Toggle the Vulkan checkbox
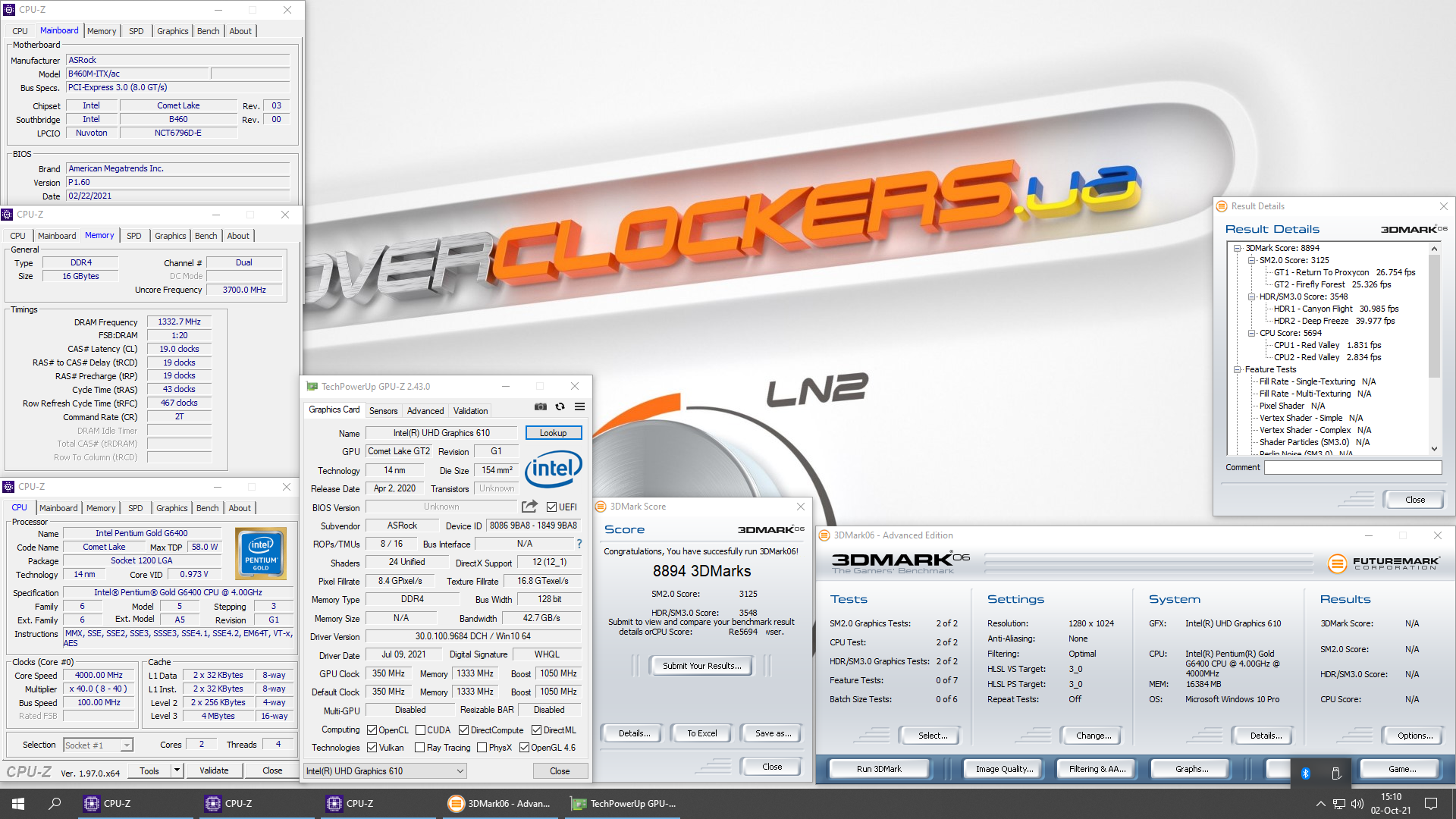The height and width of the screenshot is (819, 1456). pyautogui.click(x=372, y=748)
